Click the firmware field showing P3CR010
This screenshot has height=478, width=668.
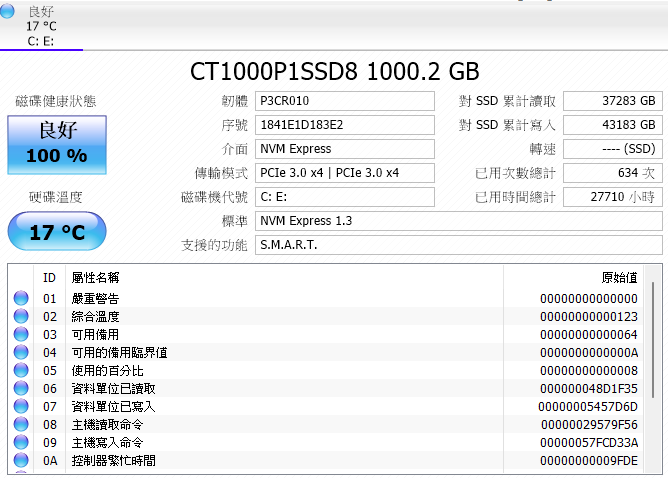343,101
